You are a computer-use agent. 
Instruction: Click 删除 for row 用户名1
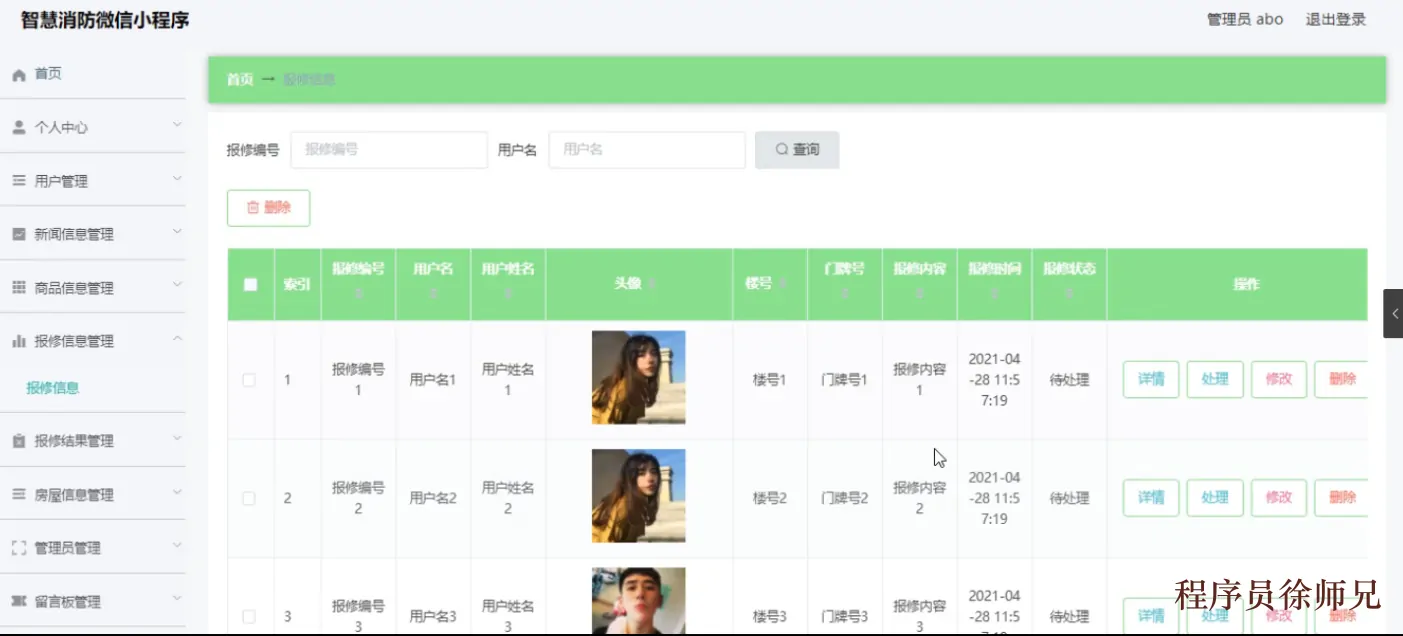(x=1341, y=379)
